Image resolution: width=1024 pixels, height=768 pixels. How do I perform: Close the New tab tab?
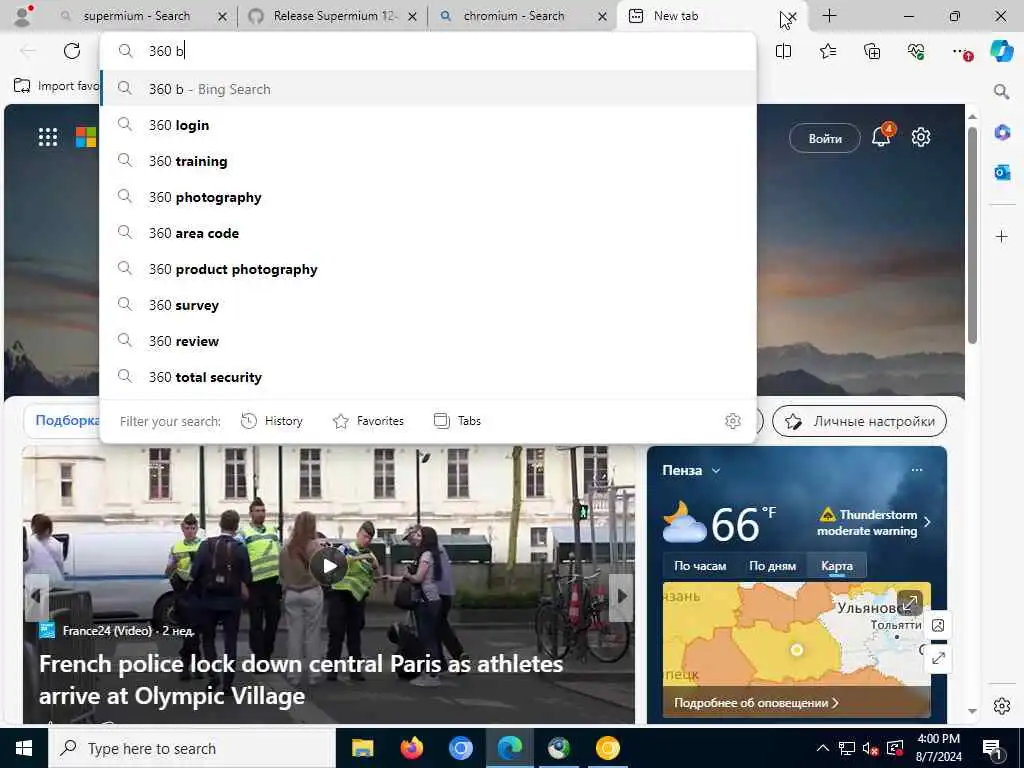point(792,16)
